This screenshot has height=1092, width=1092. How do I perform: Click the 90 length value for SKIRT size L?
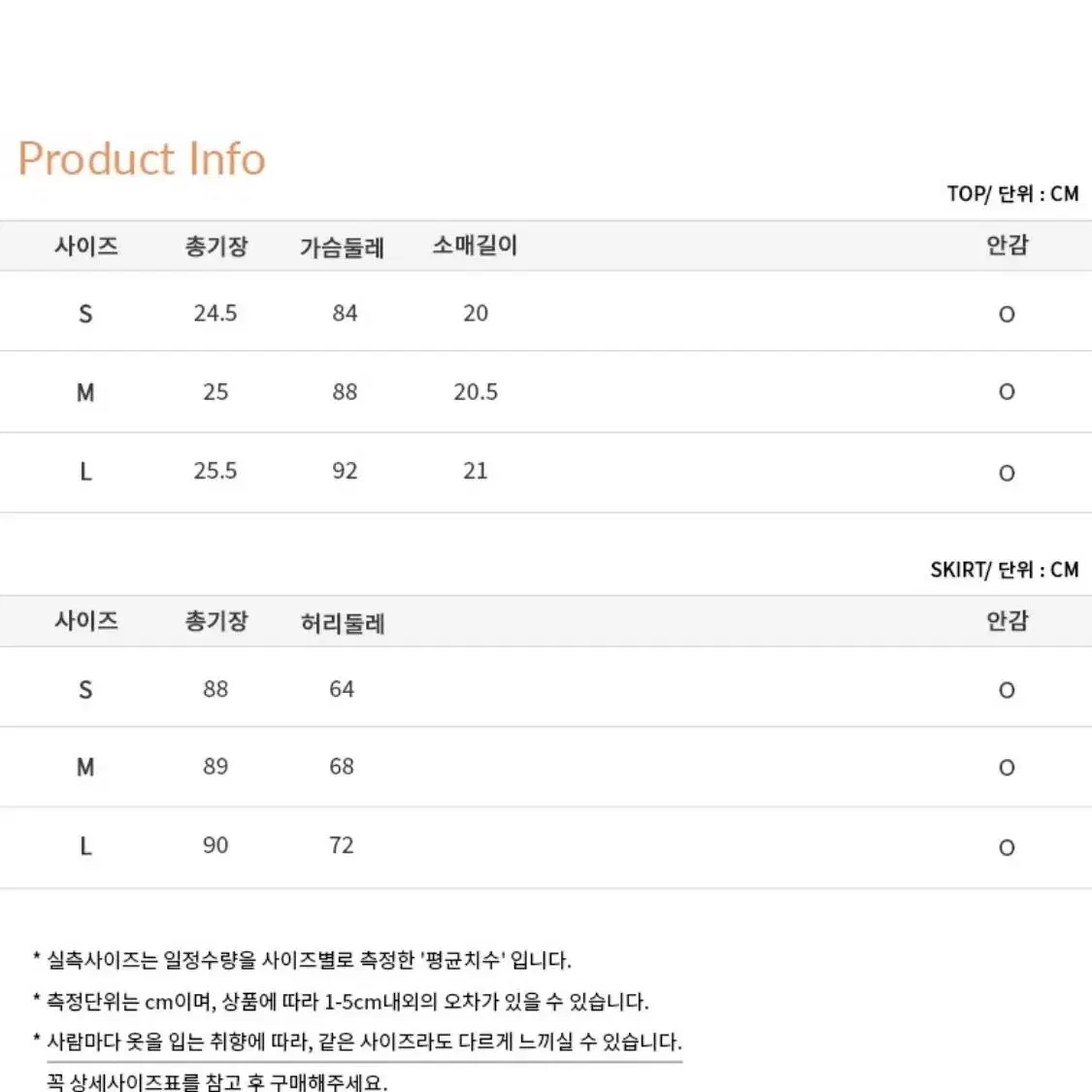215,844
